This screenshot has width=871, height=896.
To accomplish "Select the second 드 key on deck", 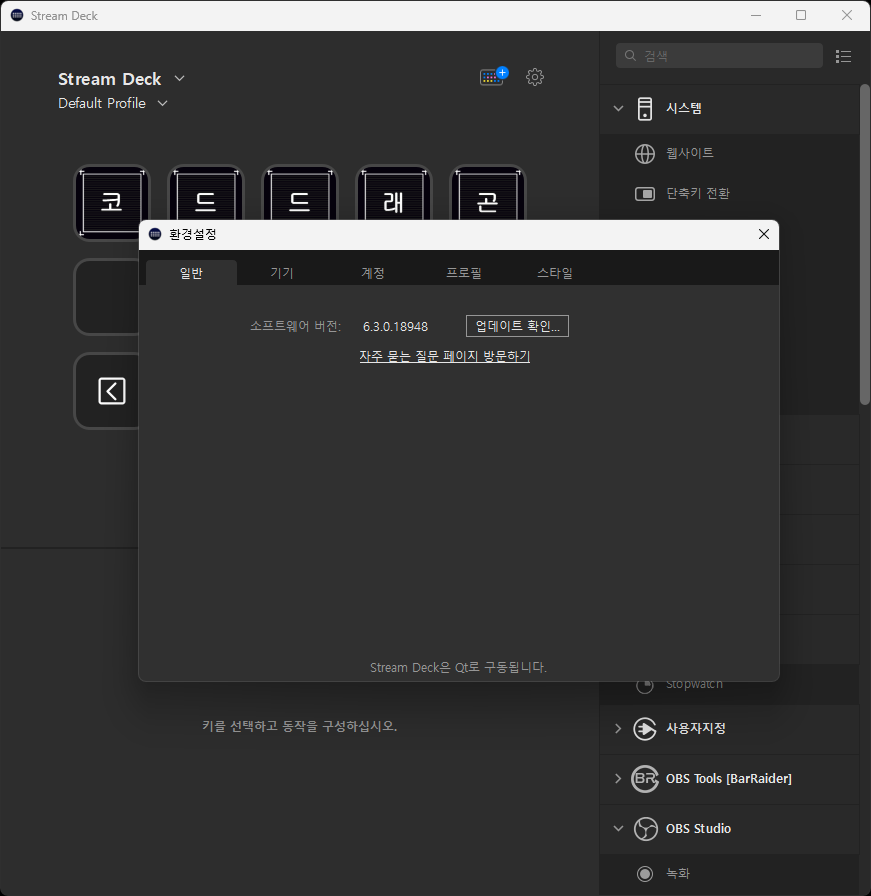I will 299,194.
